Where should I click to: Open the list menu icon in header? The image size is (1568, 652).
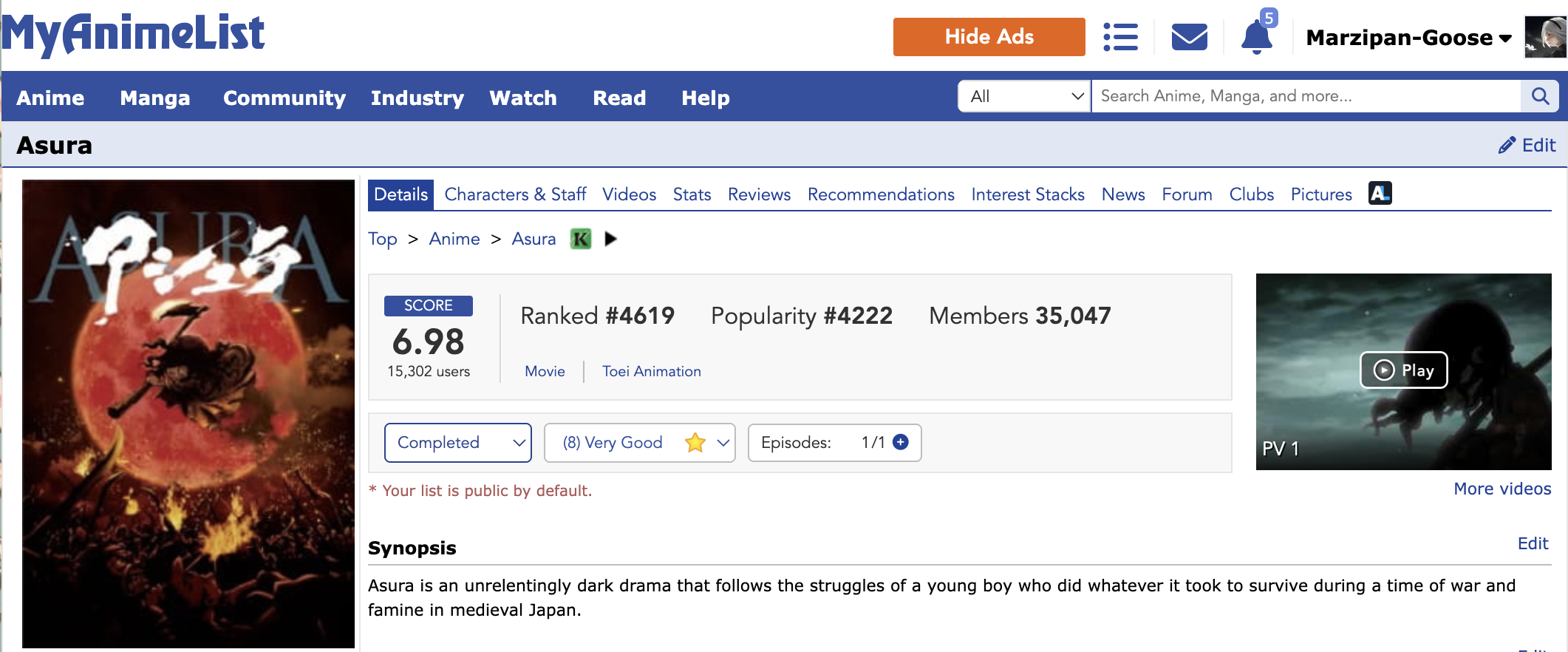1120,37
